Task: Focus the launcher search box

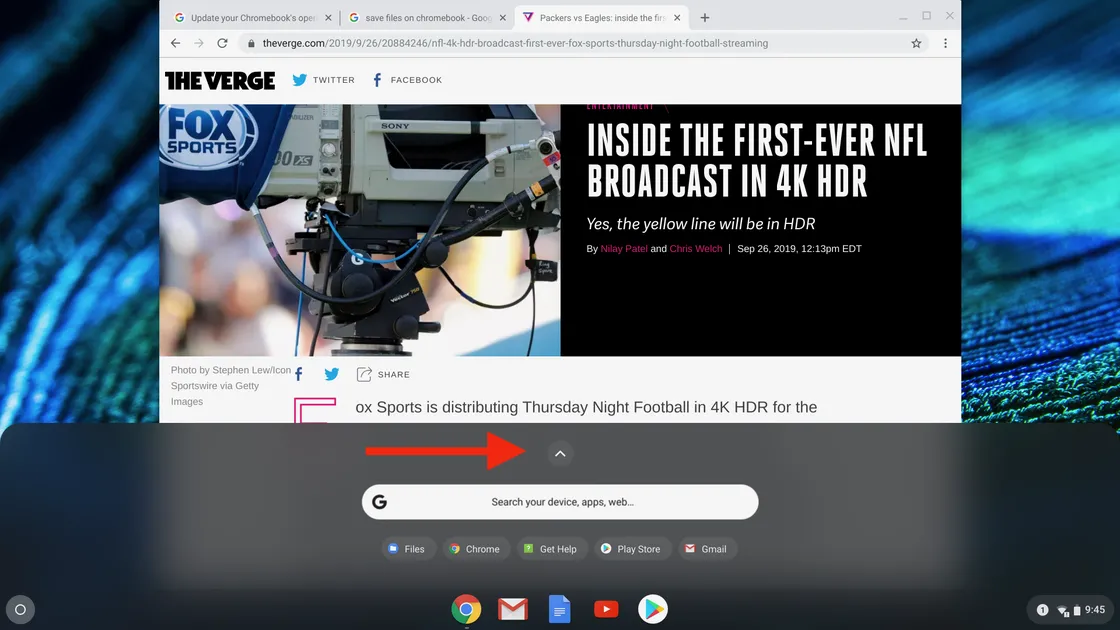Action: [x=560, y=502]
